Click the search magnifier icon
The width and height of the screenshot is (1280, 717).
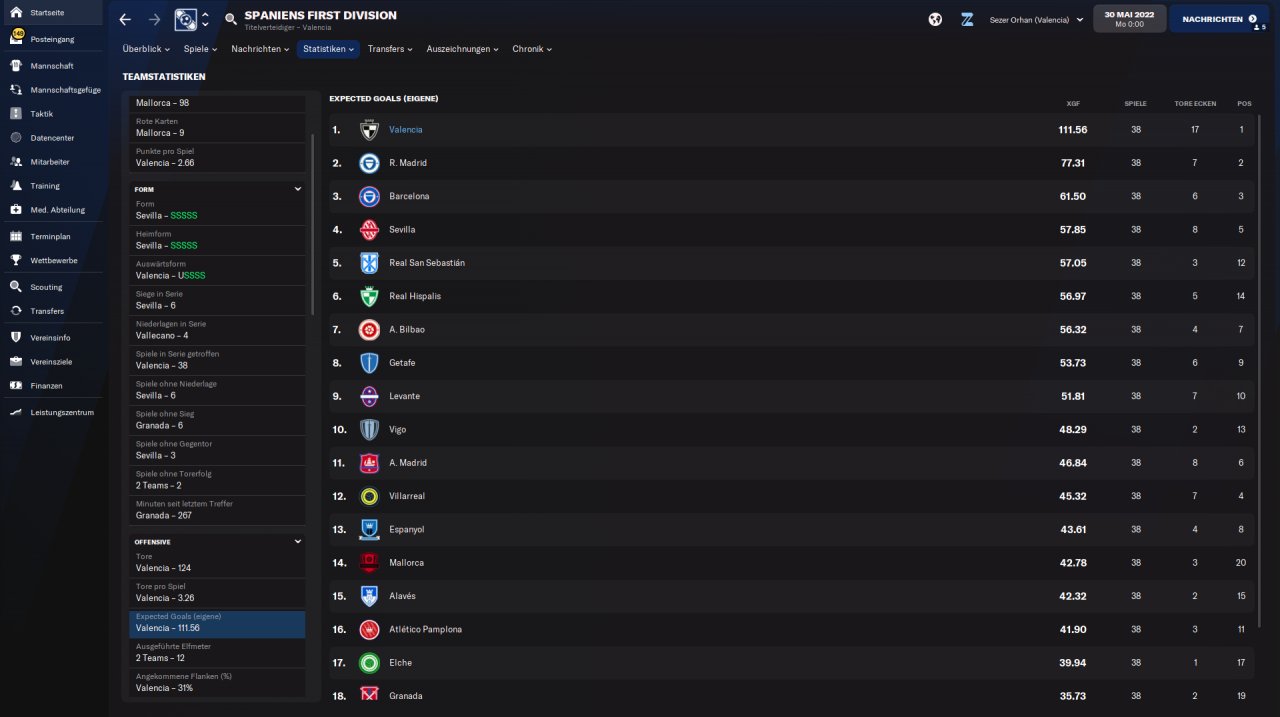point(231,19)
